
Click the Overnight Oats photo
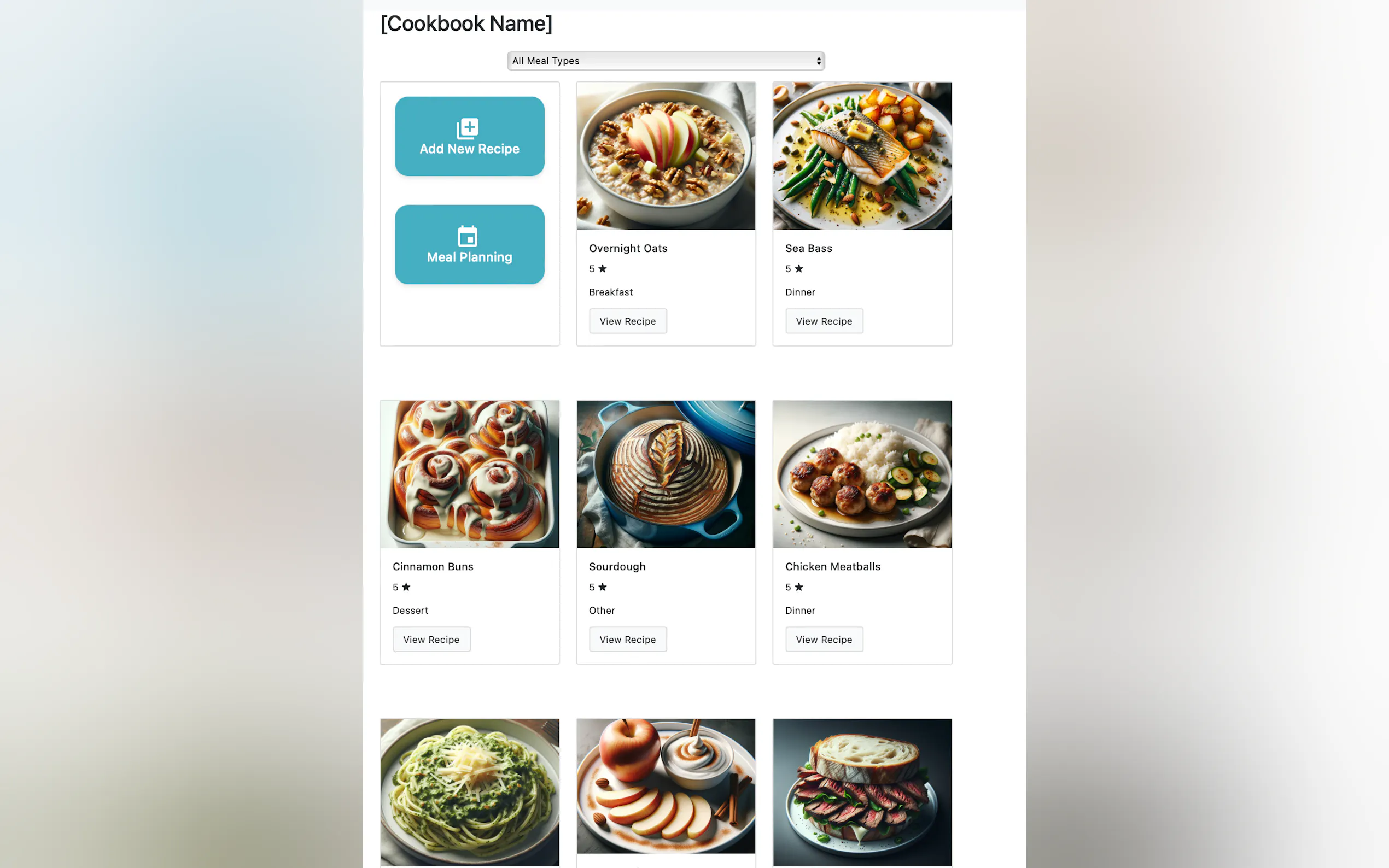click(x=666, y=156)
